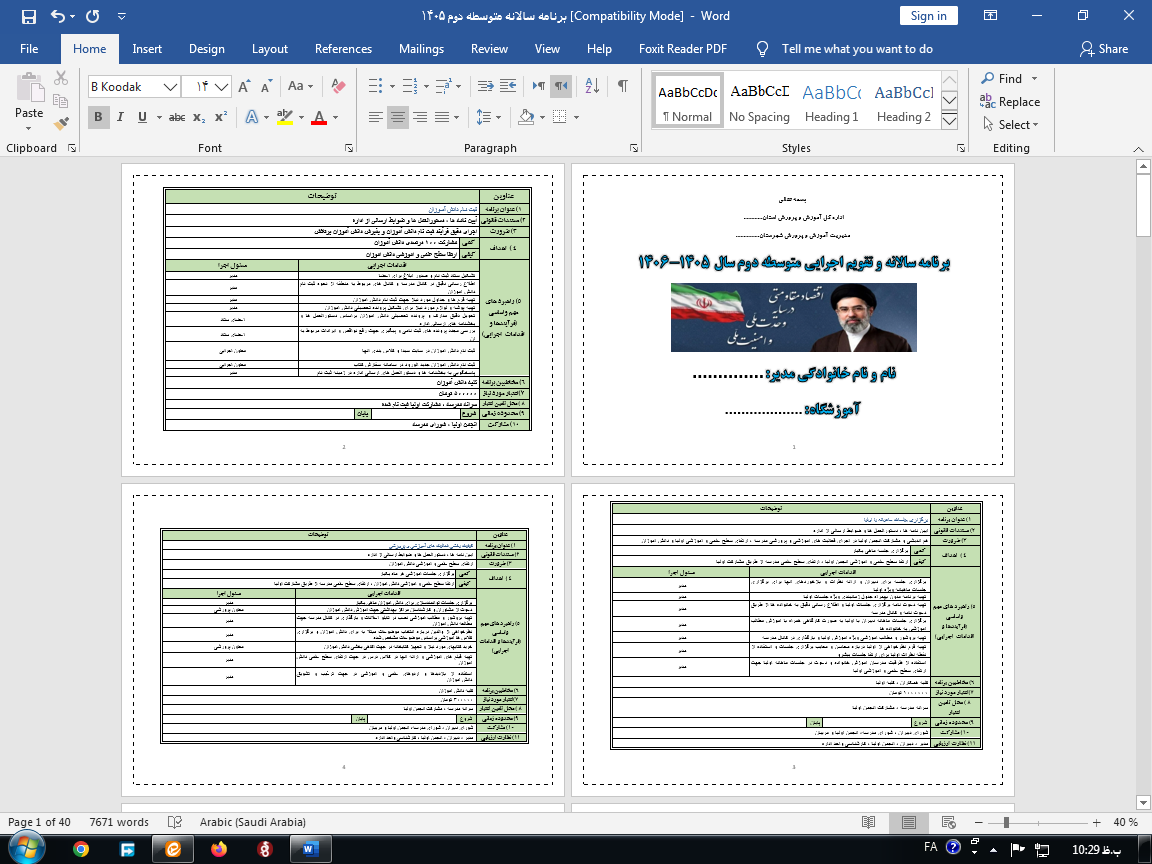Toggle Strikethrough formatting
1152x864 pixels.
point(177,117)
